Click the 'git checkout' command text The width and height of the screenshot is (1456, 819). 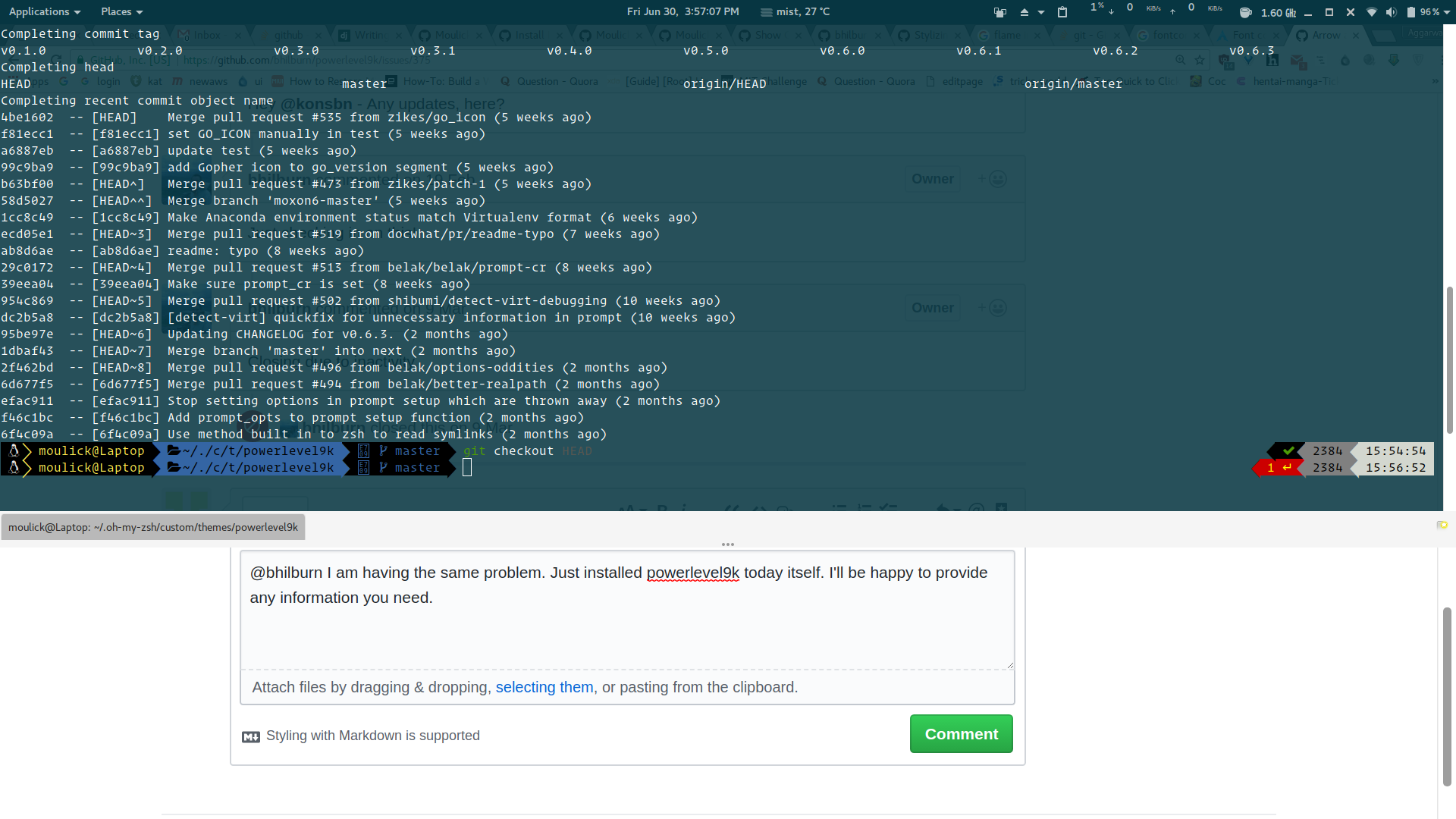coord(508,451)
